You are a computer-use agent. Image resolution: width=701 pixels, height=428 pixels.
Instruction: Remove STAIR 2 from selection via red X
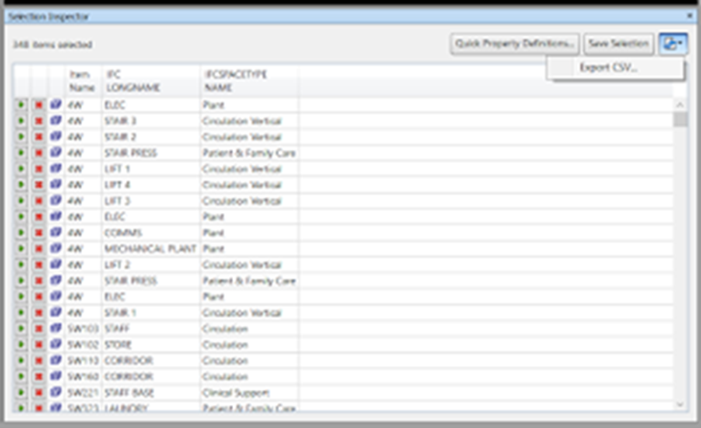click(39, 137)
